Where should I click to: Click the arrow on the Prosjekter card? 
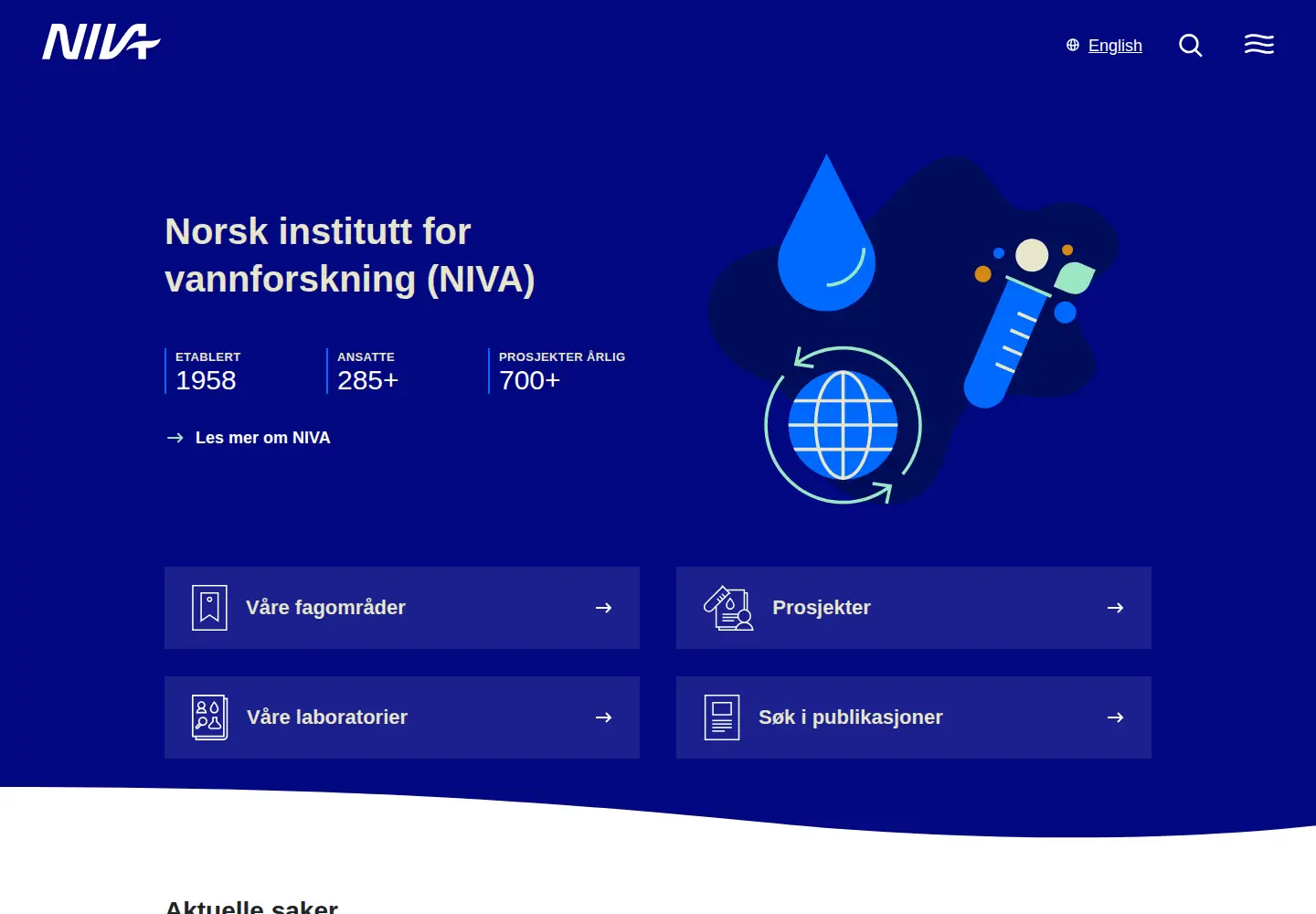1115,608
